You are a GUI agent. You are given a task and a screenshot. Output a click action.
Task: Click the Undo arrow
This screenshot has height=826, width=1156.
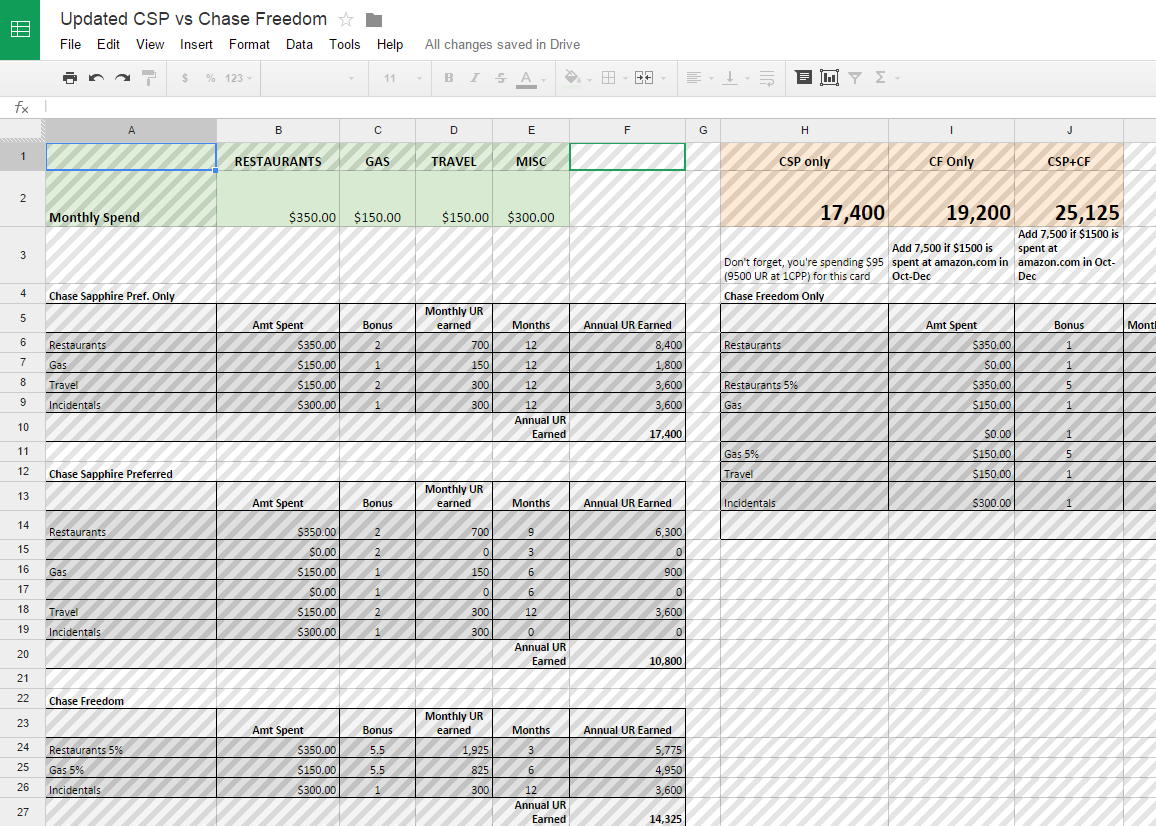pyautogui.click(x=96, y=77)
